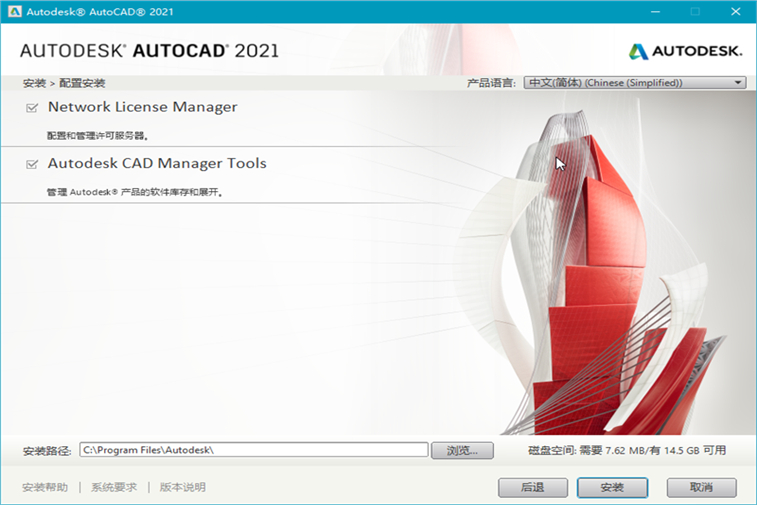The height and width of the screenshot is (505, 757).
Task: Toggle the Autodesk CAD Manager Tools checkbox
Action: coord(32,165)
